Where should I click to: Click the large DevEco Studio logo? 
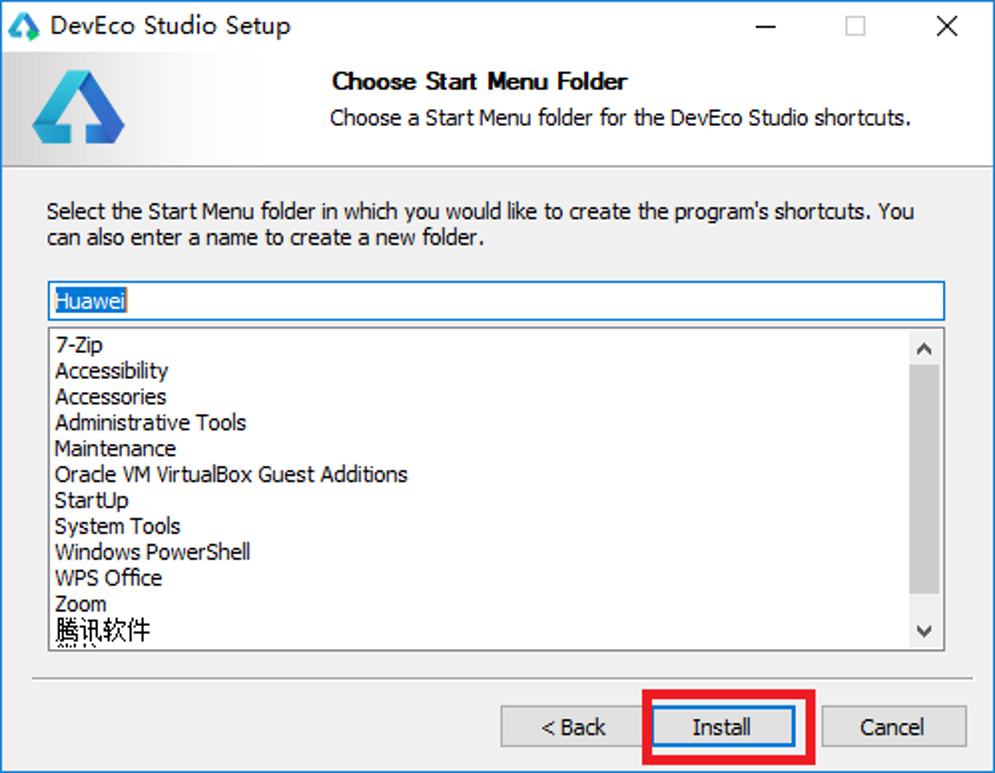coord(78,108)
